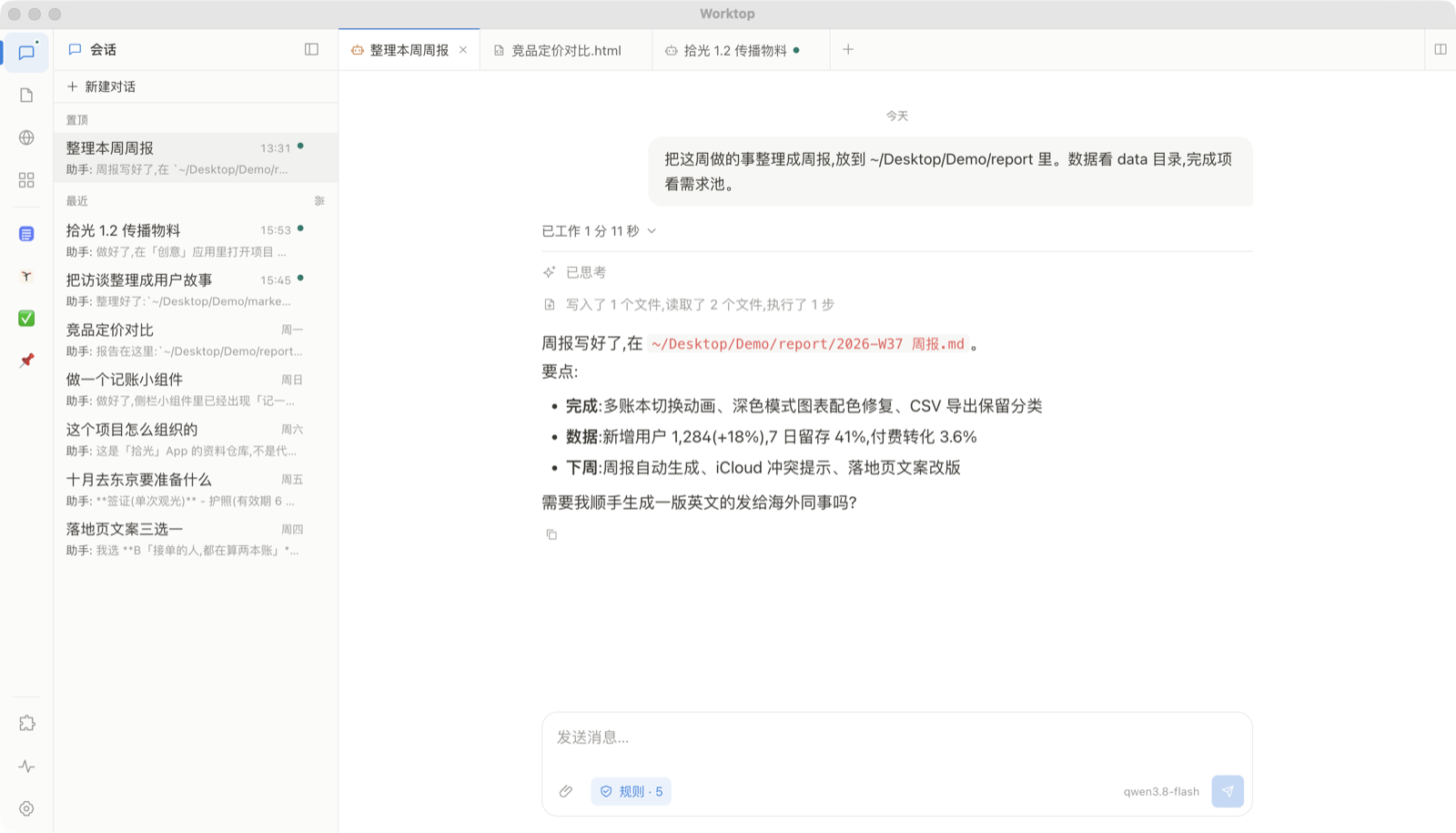Open the blue list app icon
The image size is (1456, 833).
(x=26, y=234)
